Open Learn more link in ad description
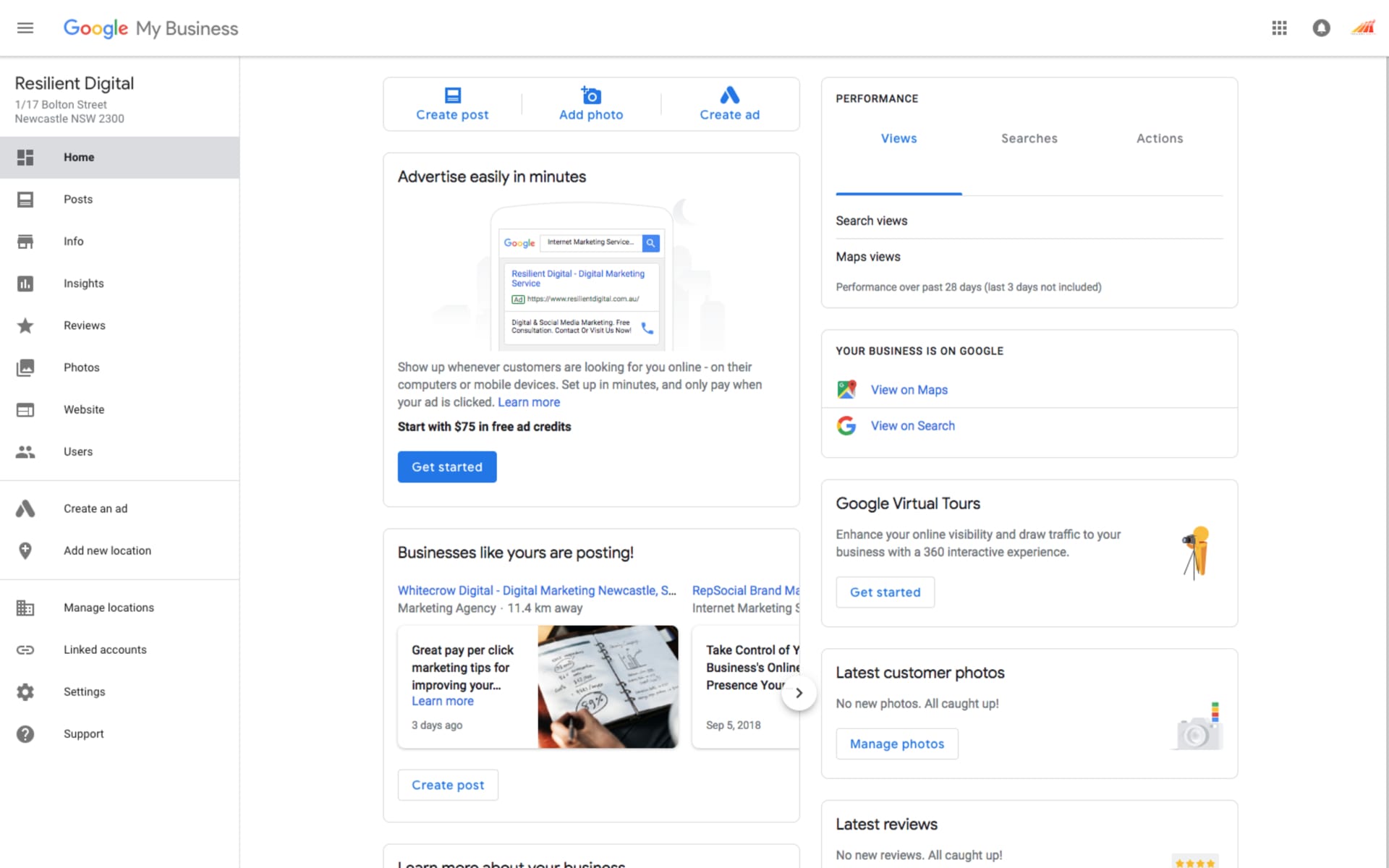This screenshot has width=1389, height=868. (x=528, y=402)
